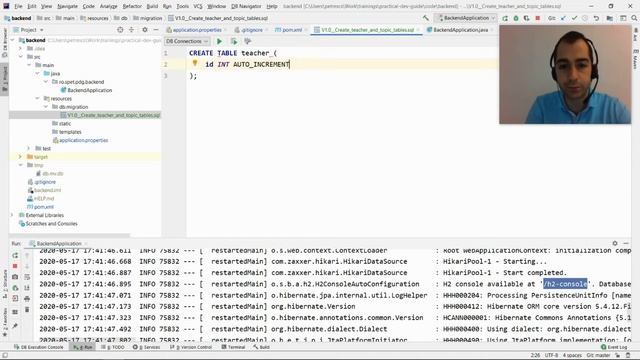Start debugging with the green bug icon
The height and width of the screenshot is (360, 640).
[516, 18]
